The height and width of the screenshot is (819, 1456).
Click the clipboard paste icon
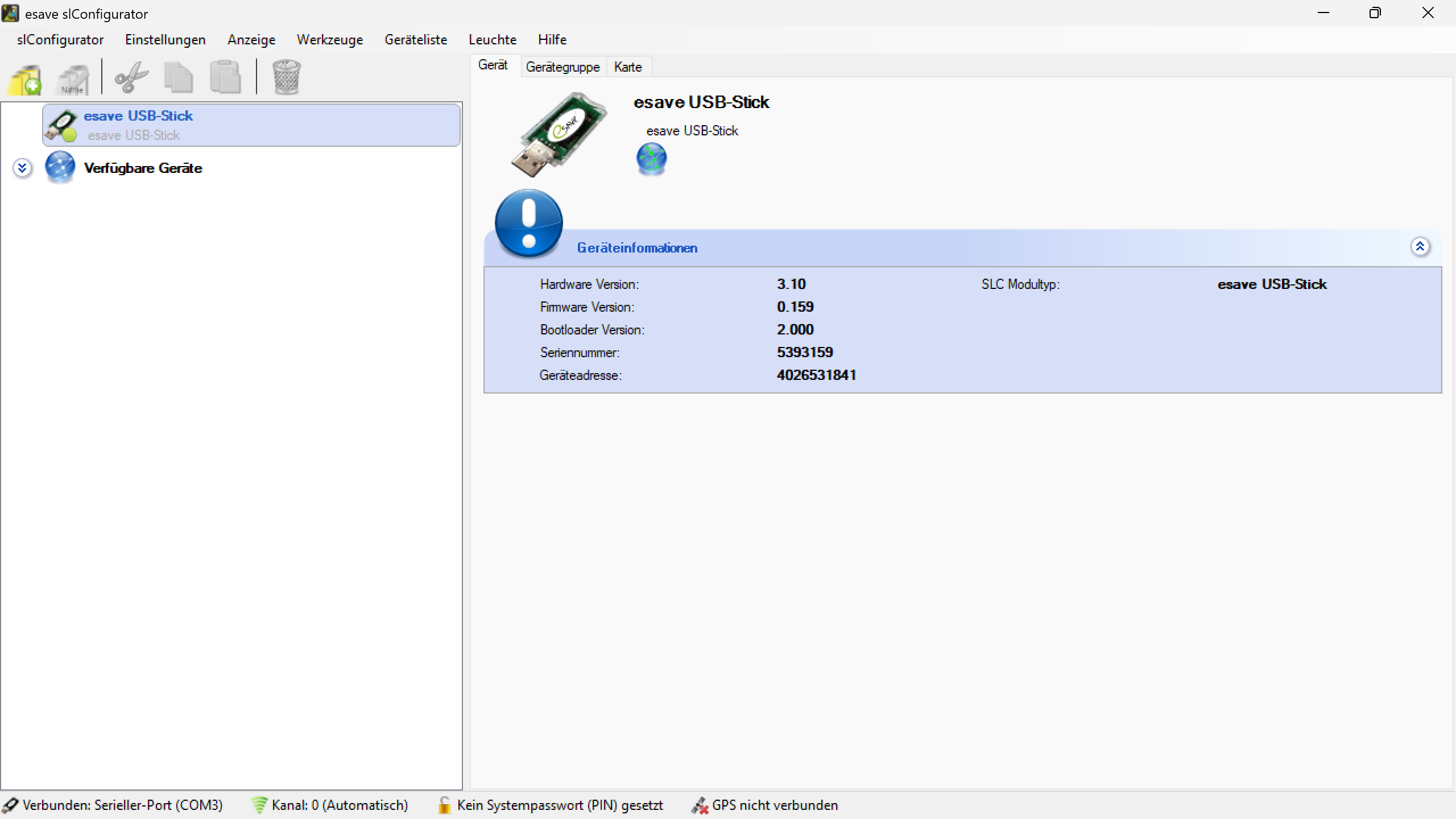pos(225,77)
